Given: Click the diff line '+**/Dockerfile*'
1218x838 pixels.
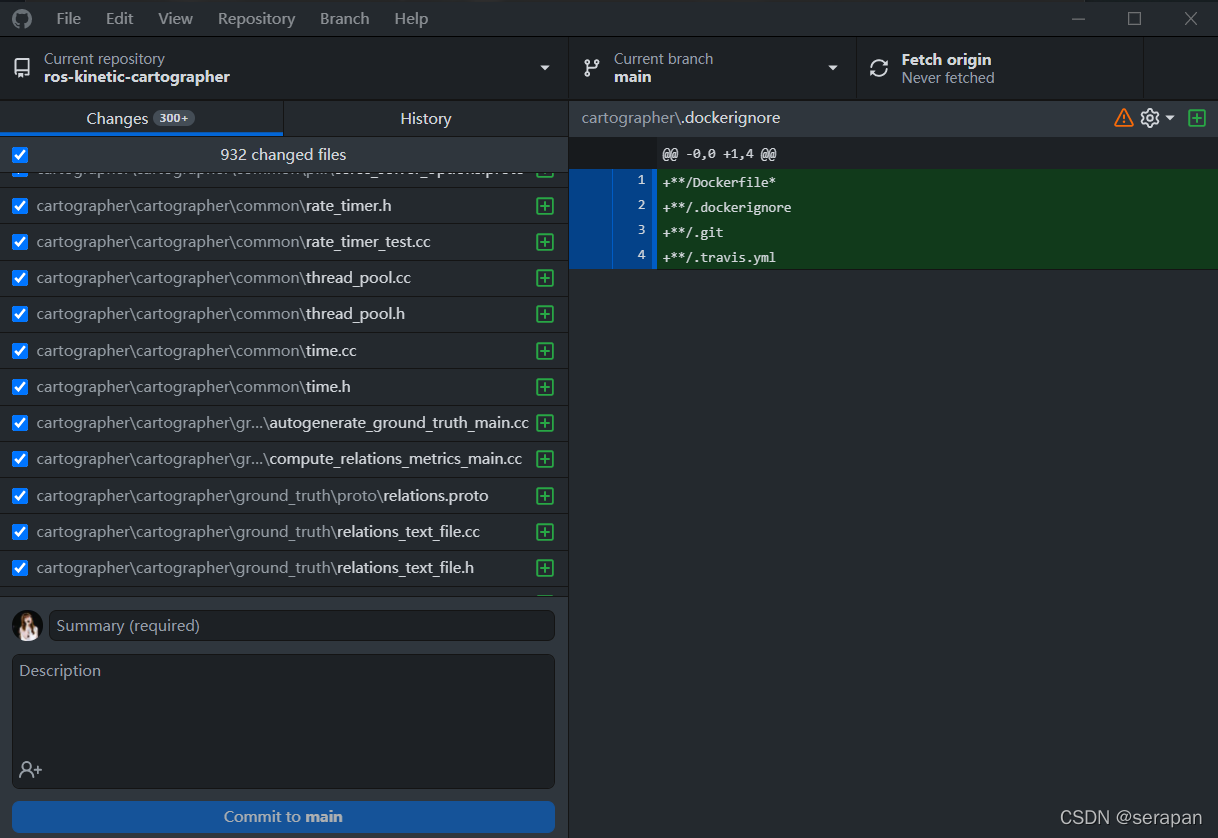Looking at the screenshot, I should (719, 182).
